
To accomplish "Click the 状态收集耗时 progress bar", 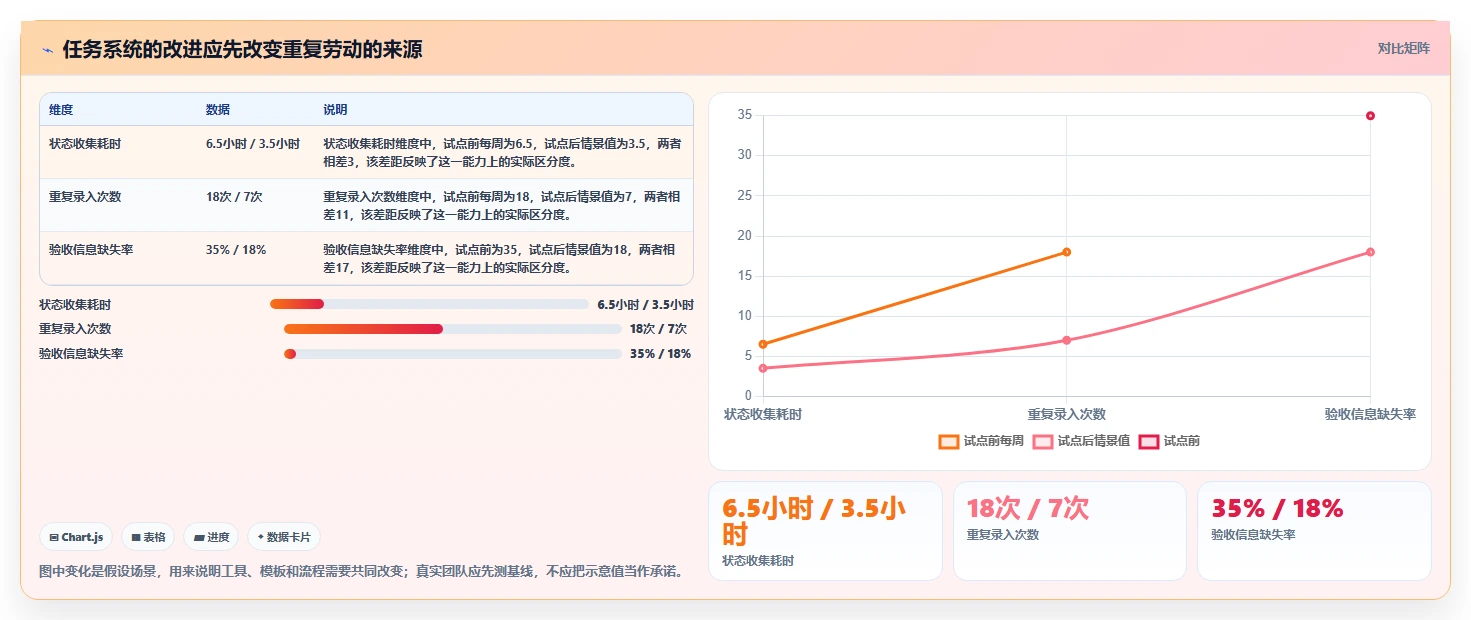I will click(x=429, y=304).
